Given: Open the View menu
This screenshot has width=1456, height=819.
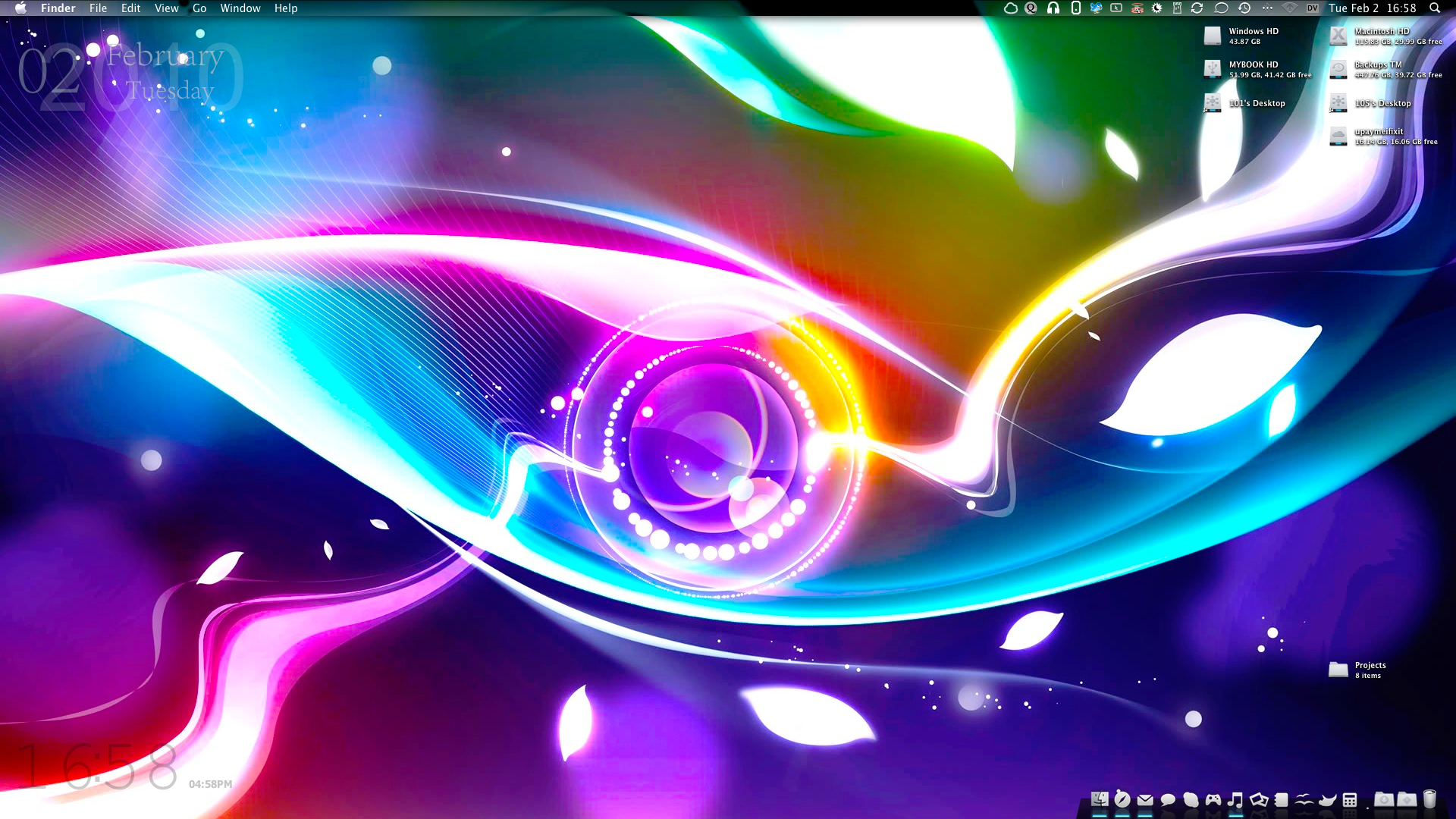Looking at the screenshot, I should 166,8.
